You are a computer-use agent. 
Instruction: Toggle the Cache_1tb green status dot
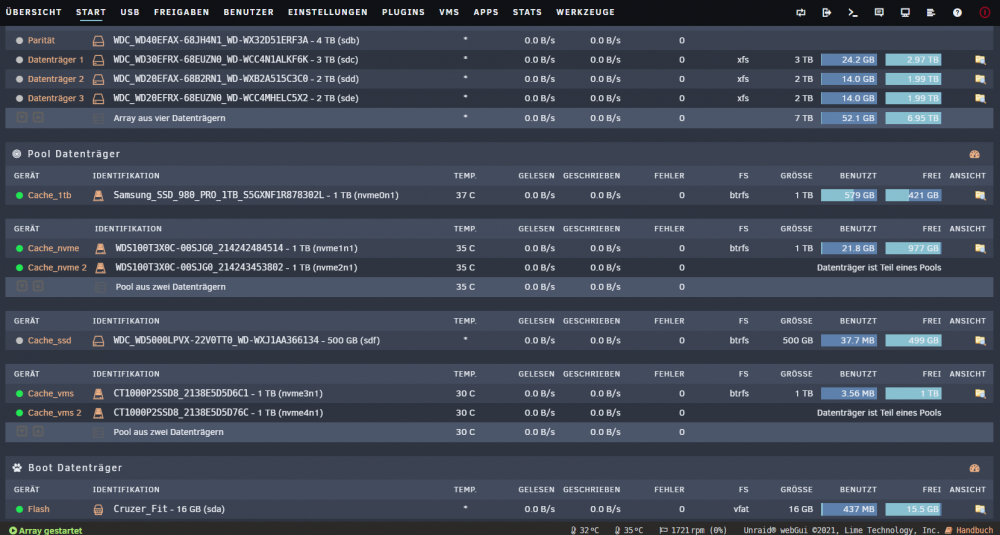pyautogui.click(x=19, y=195)
